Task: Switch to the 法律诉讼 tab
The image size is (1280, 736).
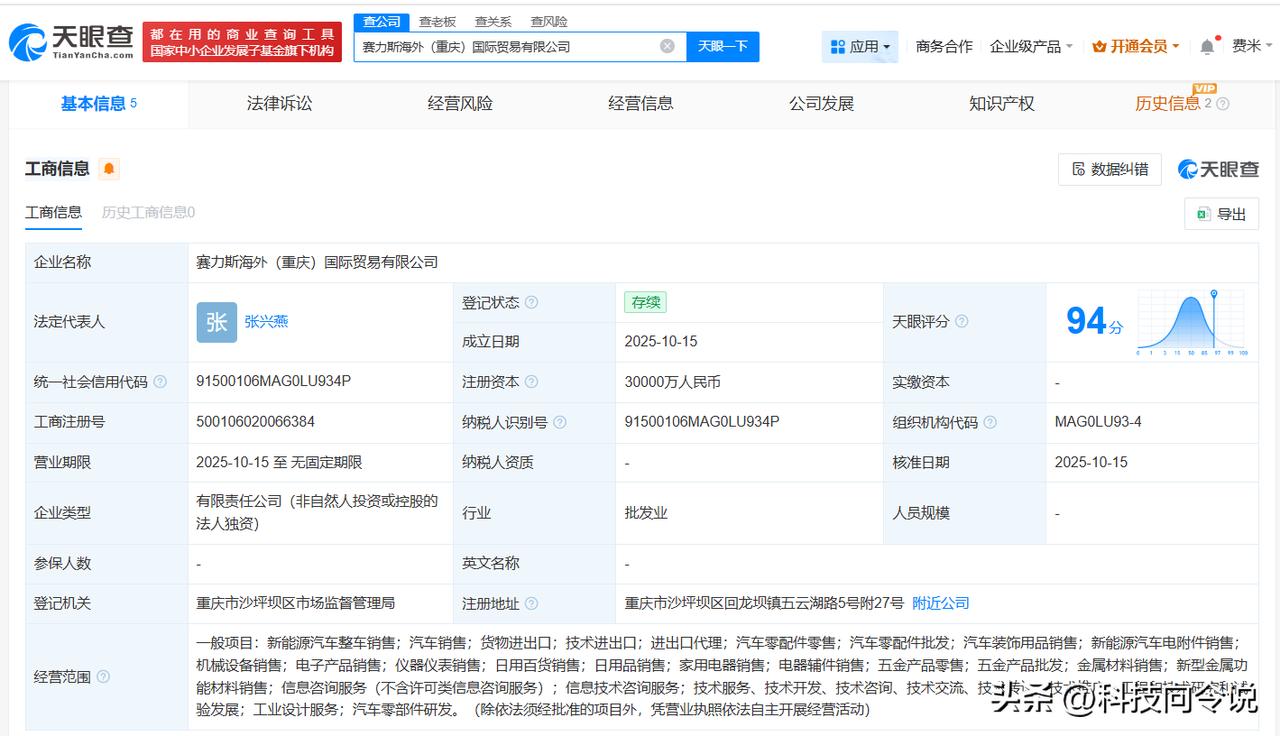Action: pos(279,103)
